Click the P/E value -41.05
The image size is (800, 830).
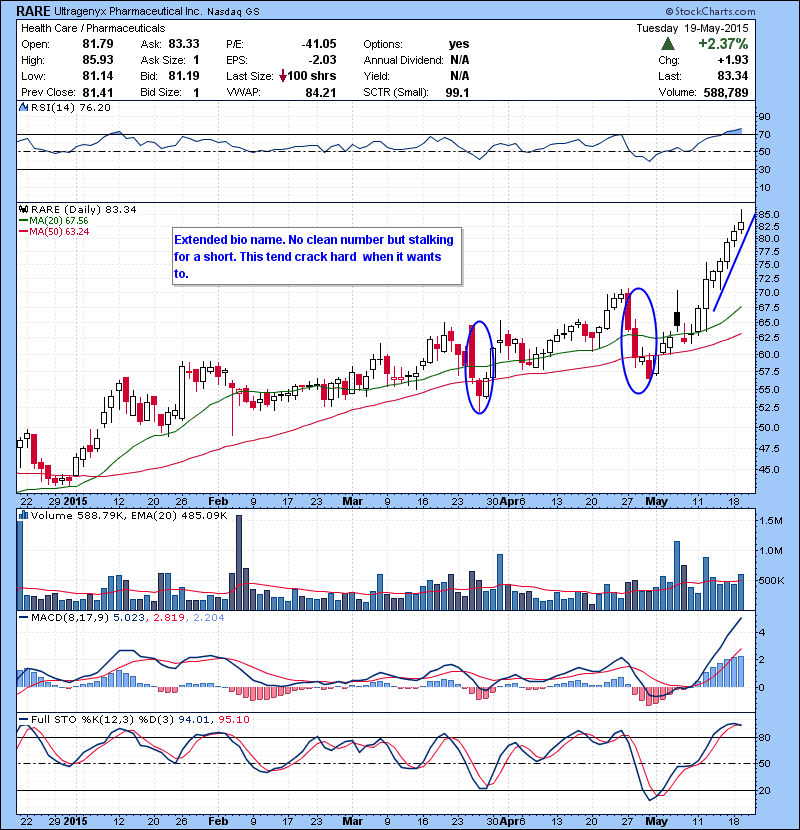pyautogui.click(x=319, y=44)
